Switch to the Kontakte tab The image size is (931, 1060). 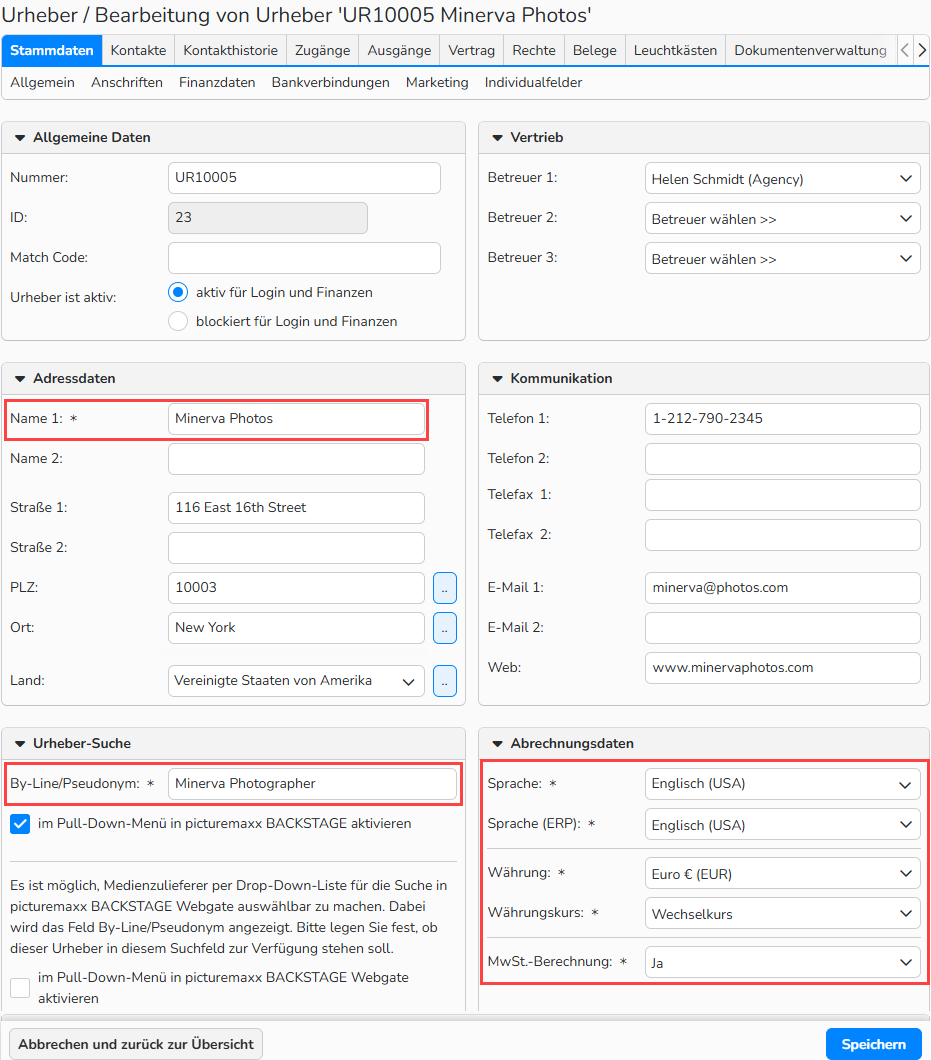click(x=139, y=50)
